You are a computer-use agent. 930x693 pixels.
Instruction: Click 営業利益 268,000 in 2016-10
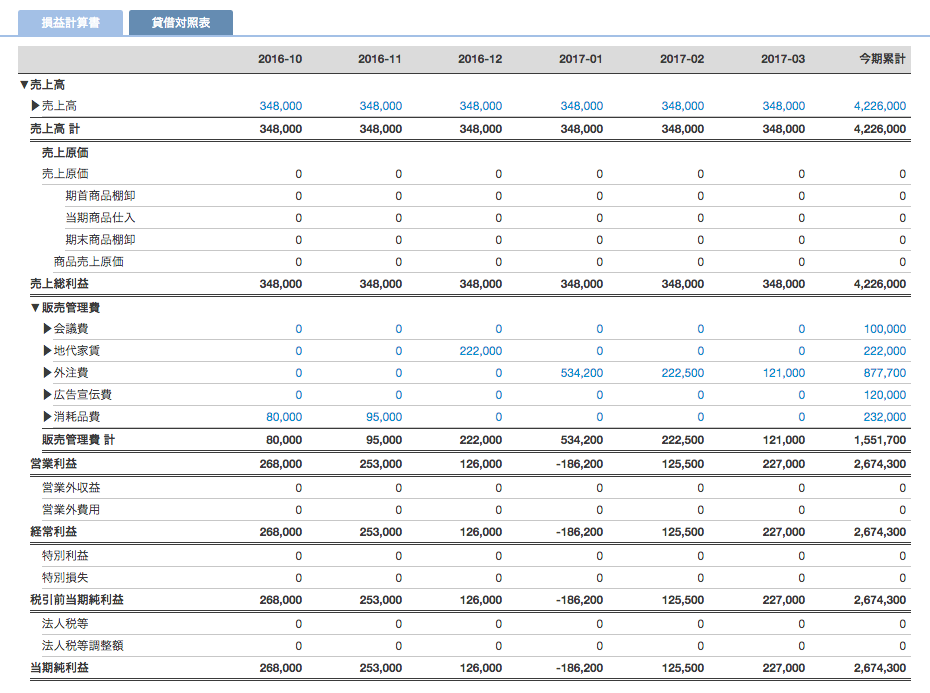(x=281, y=464)
